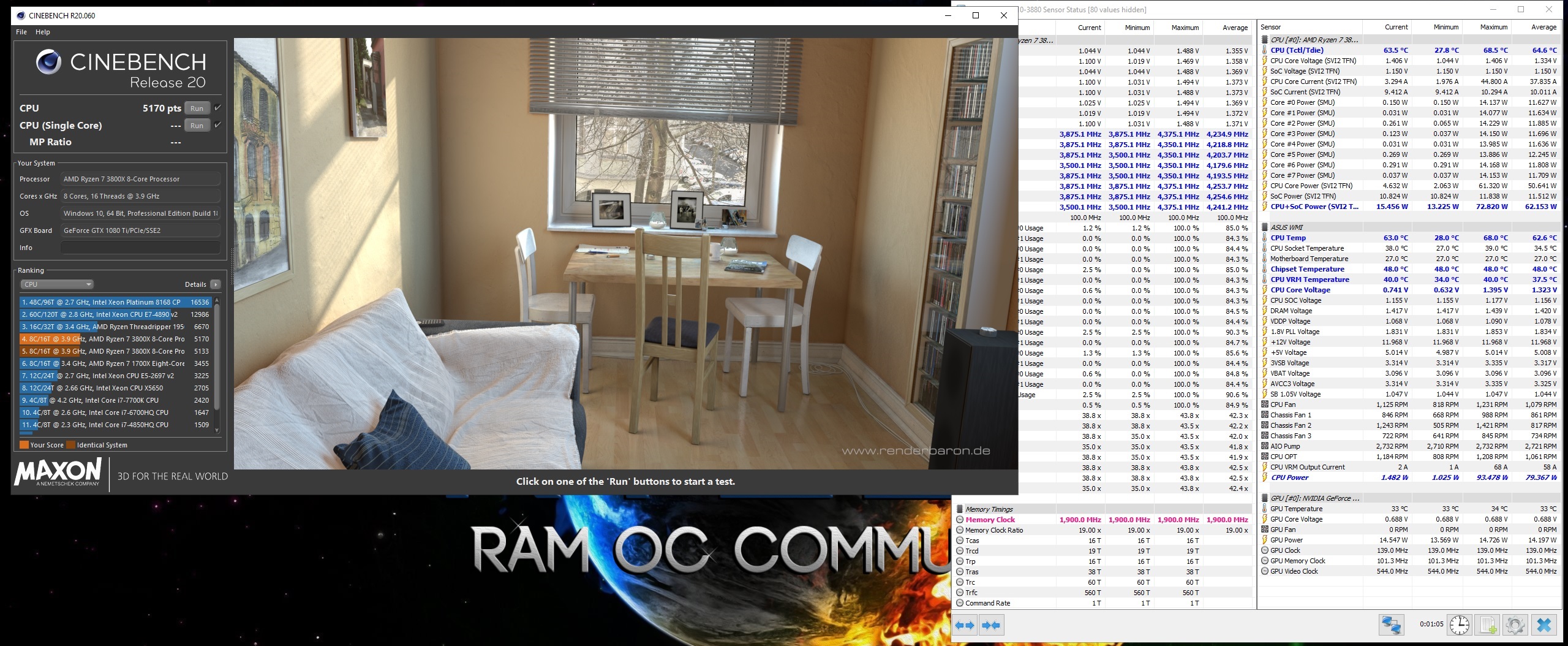Screen dimensions: 1568x646
Task: Select the CPU [#0] AMD Ryzen 7 sensor group header
Action: [1410, 40]
